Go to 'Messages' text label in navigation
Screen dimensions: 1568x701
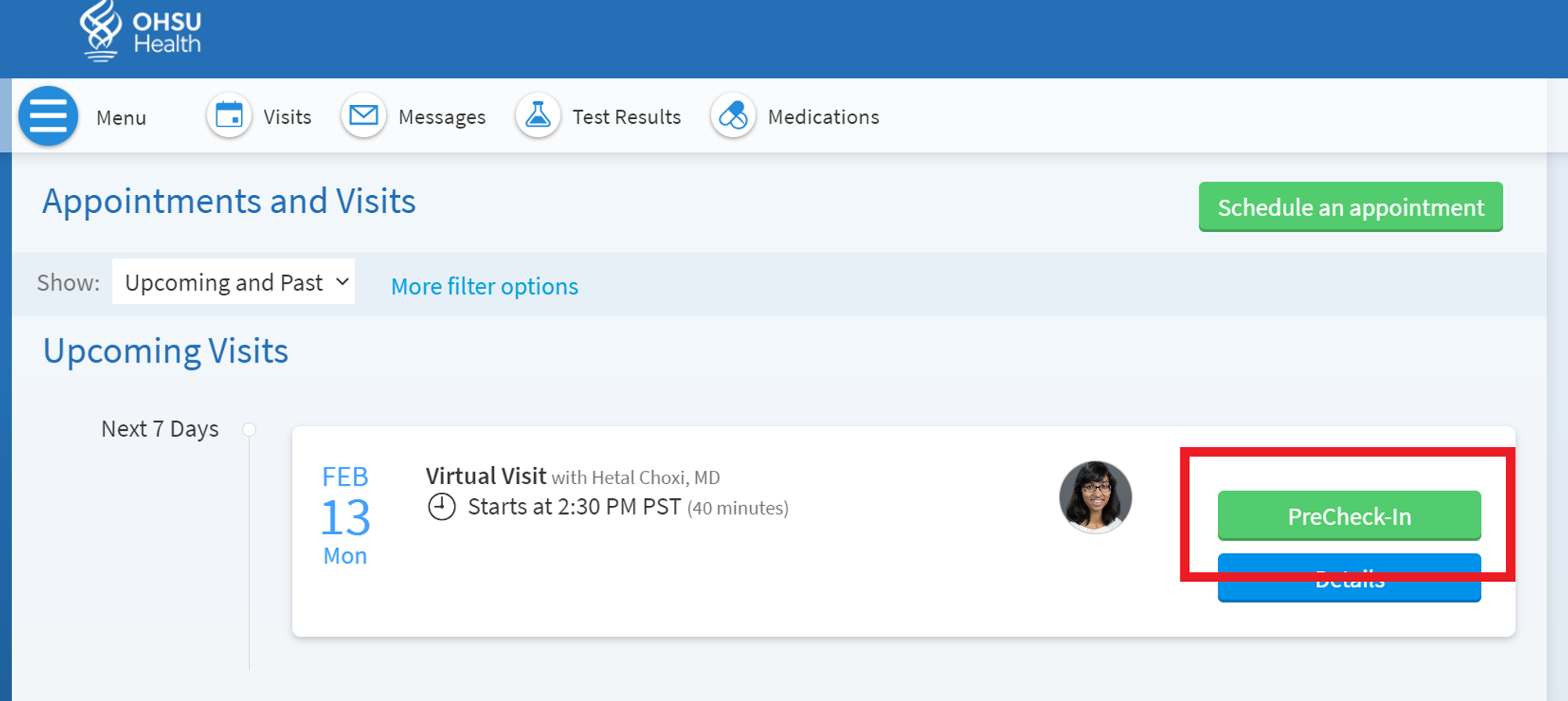click(442, 117)
